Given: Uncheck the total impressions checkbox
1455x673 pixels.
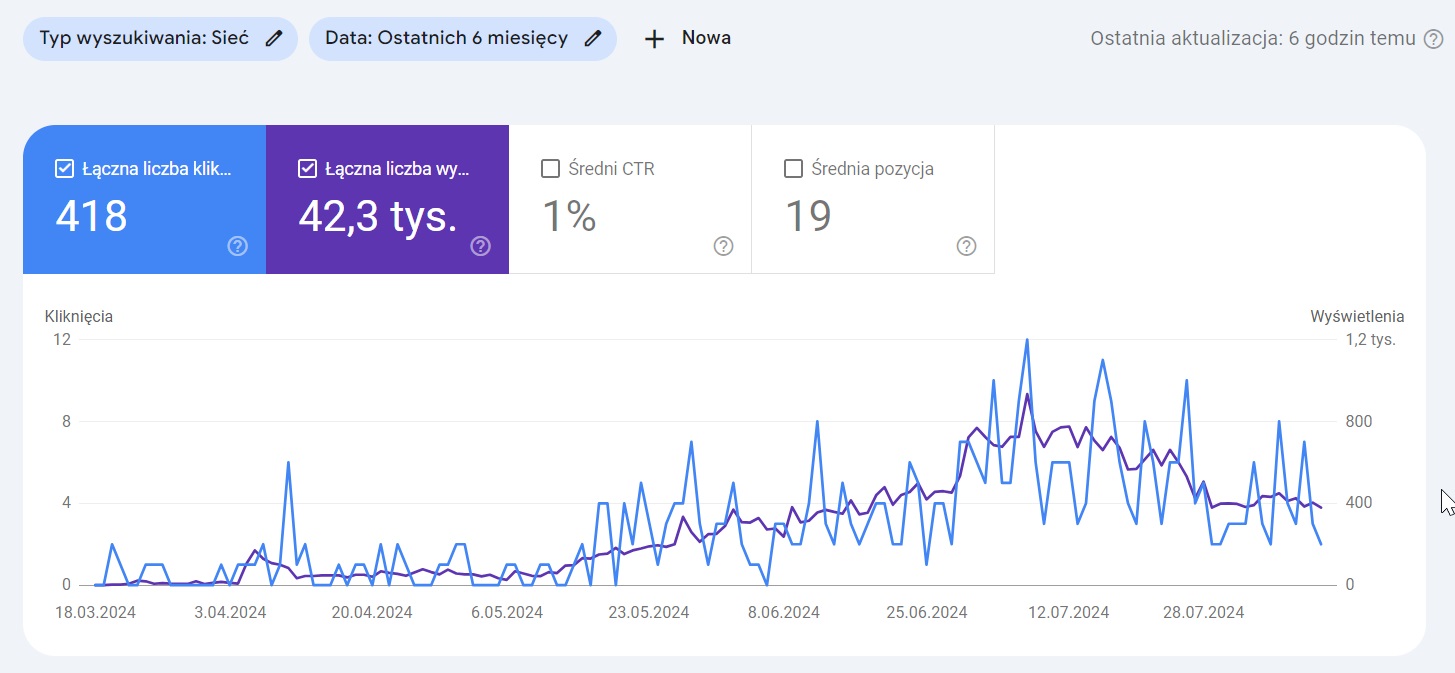Looking at the screenshot, I should pos(308,169).
